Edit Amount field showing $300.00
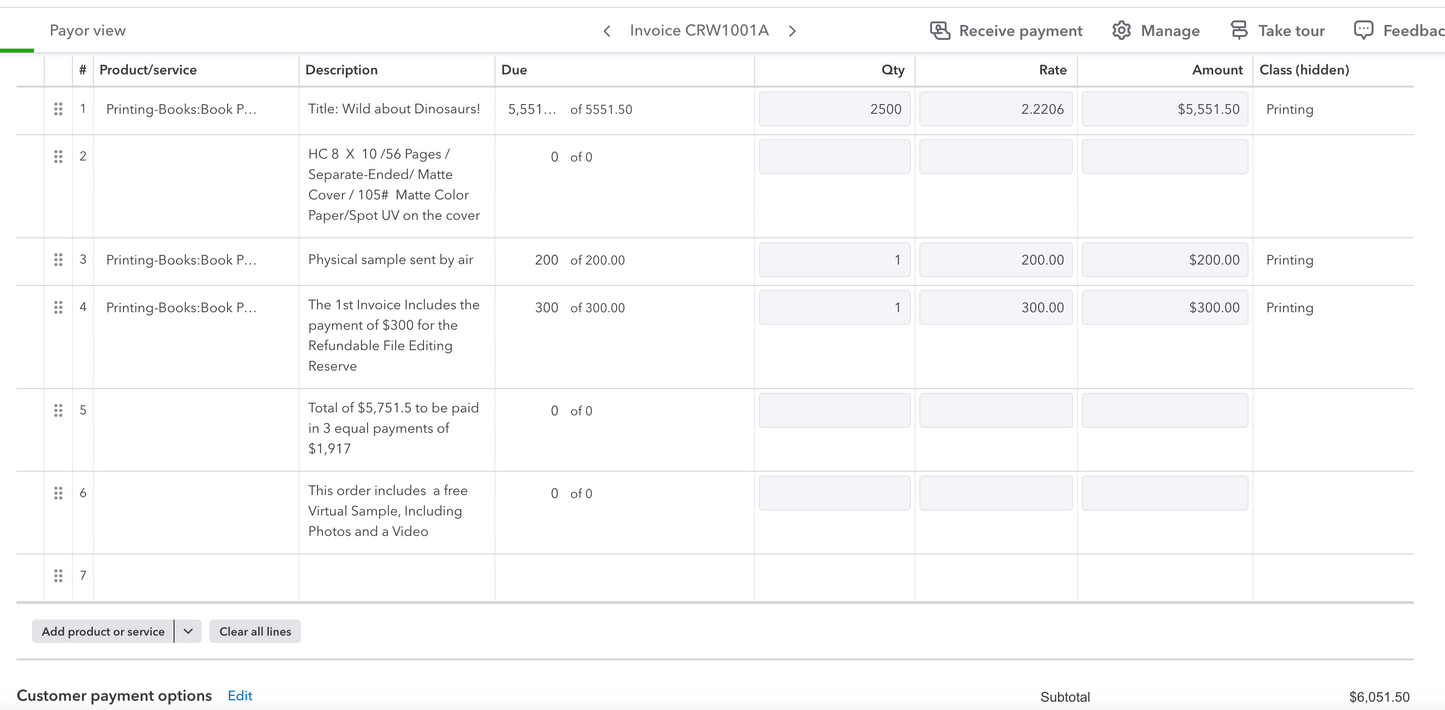This screenshot has height=710, width=1445. [x=1165, y=308]
